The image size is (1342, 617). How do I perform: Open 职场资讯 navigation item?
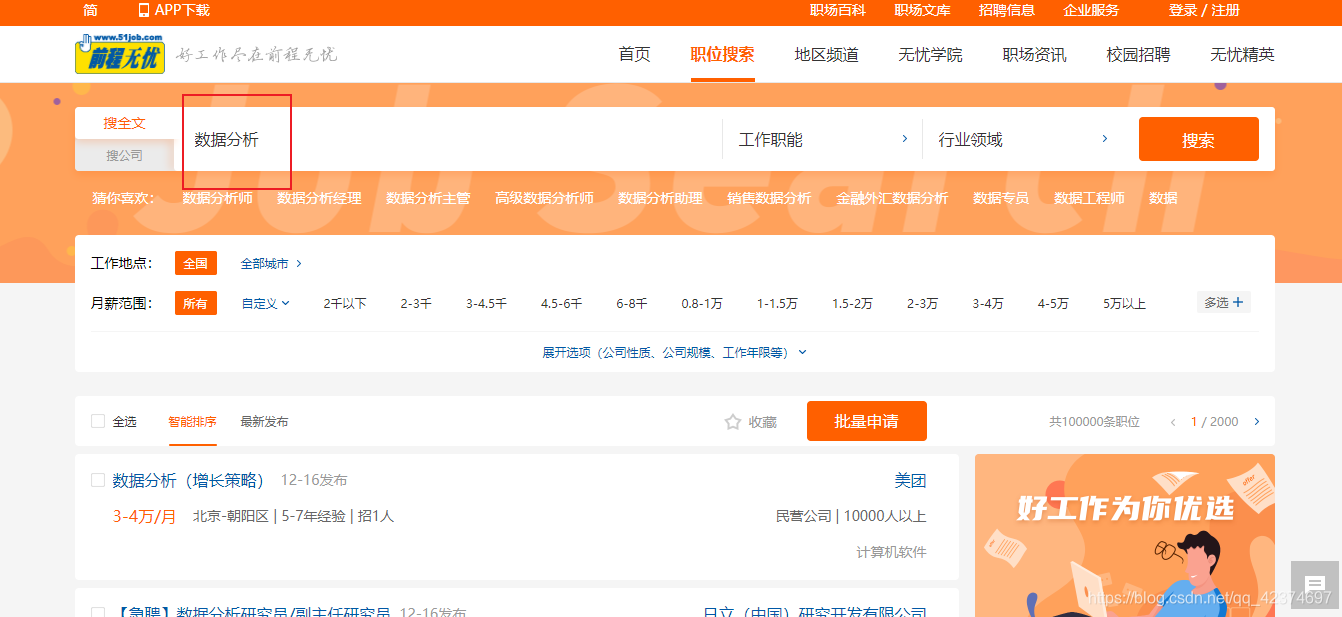click(1034, 55)
